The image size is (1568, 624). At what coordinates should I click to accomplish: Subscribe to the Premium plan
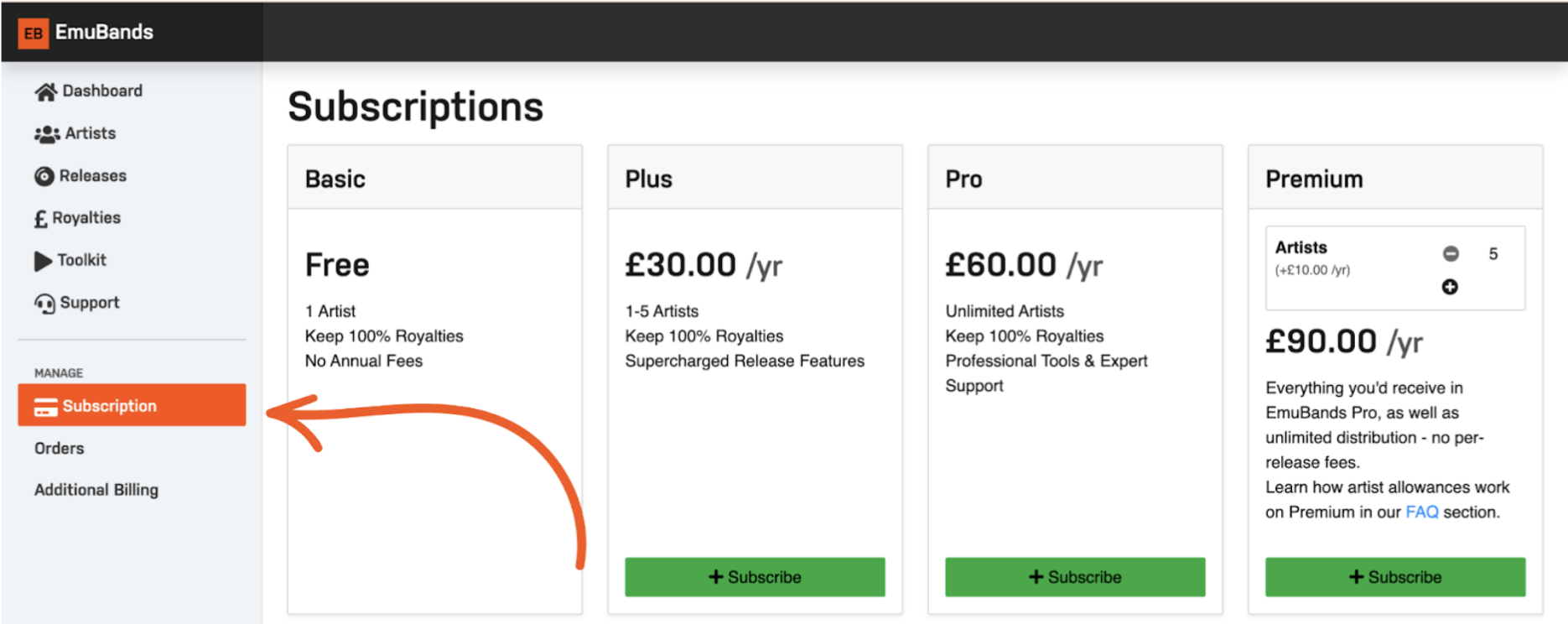pos(1395,577)
